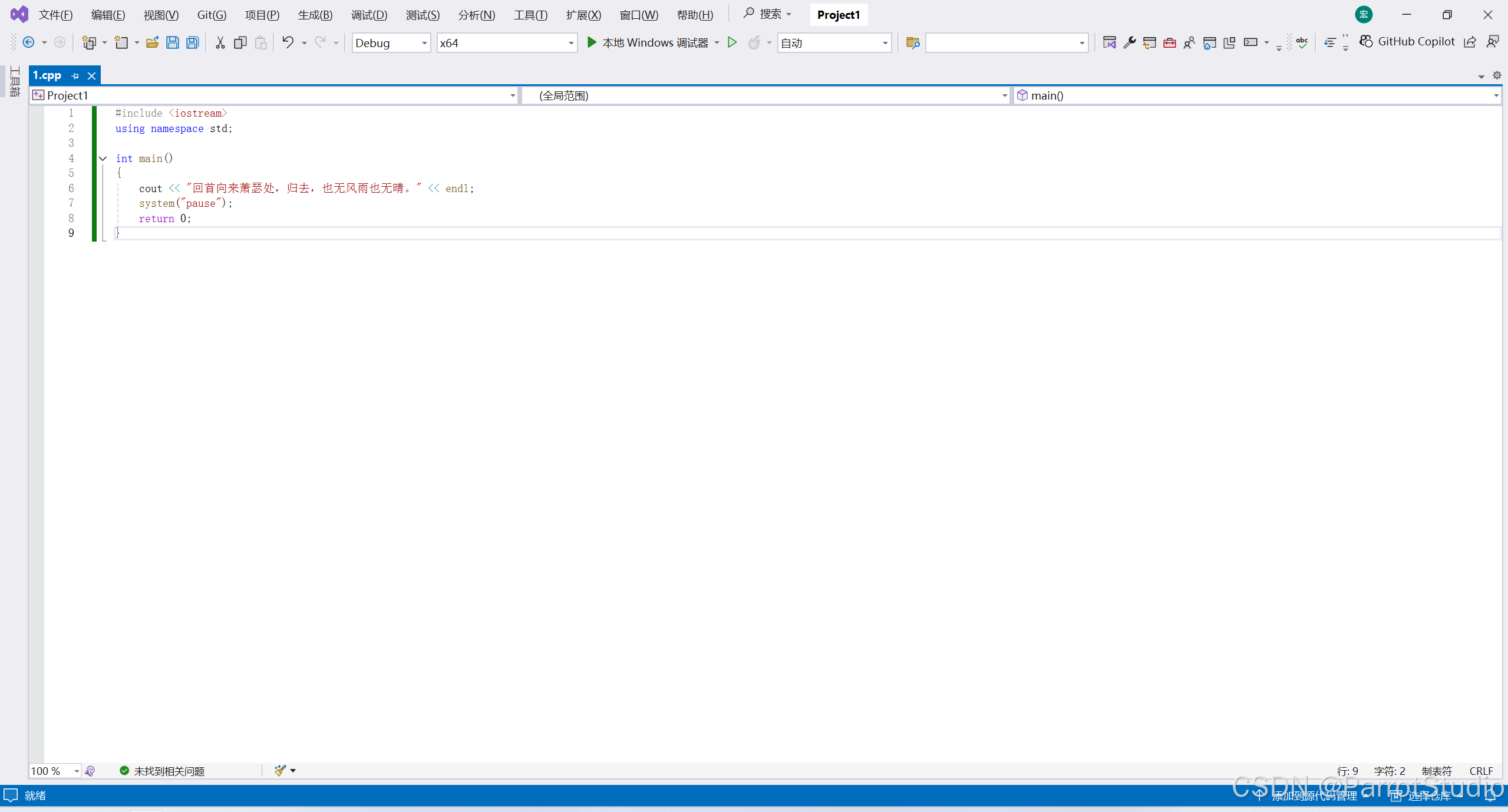
Task: Open the 编辑(E) menu
Action: point(108,15)
